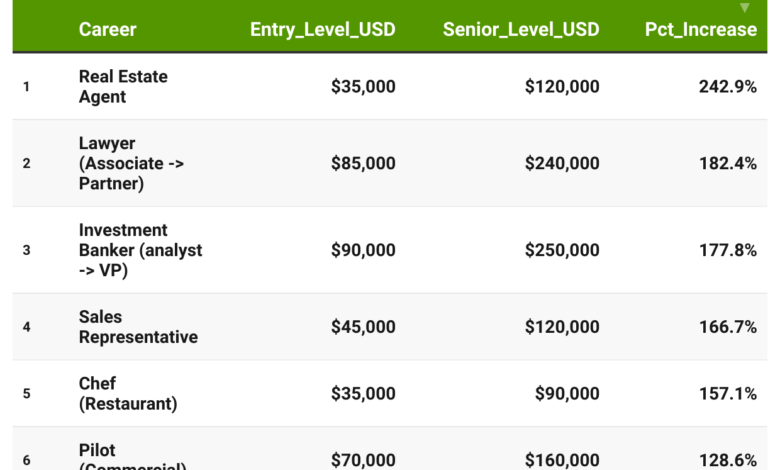This screenshot has width=780, height=470.
Task: Click the Pct_Increase column header text
Action: [700, 29]
